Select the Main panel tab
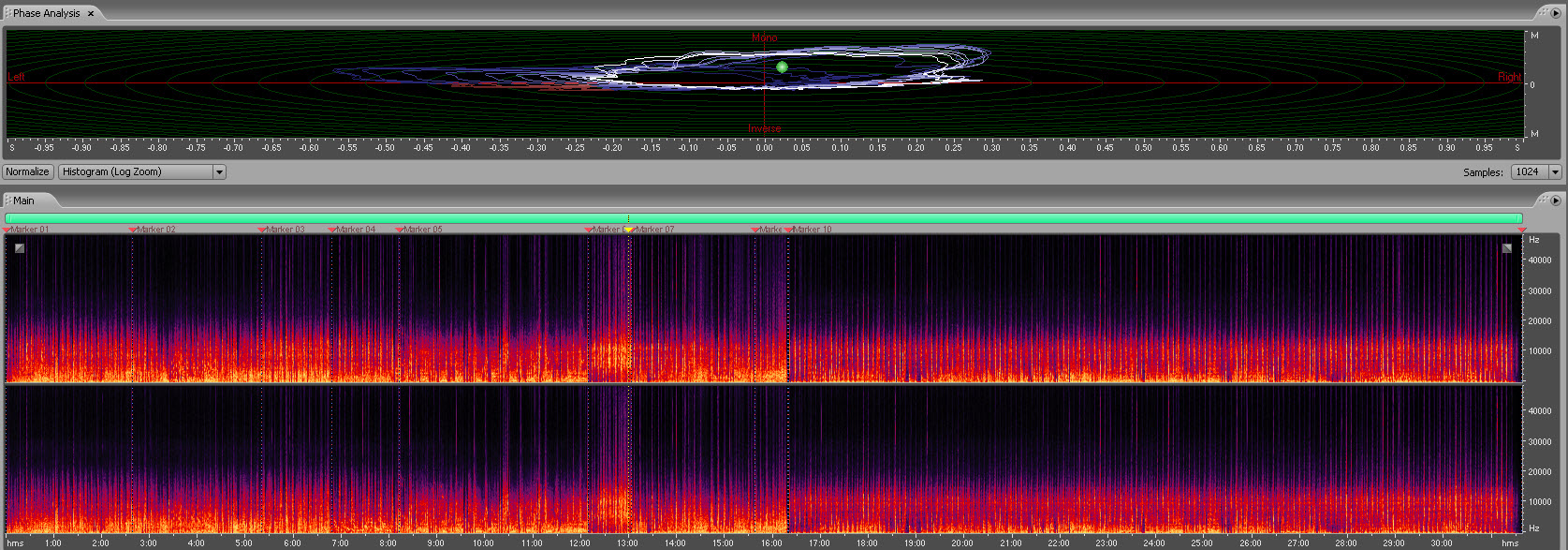Screen dimensions: 1568x550 pyautogui.click(x=23, y=201)
